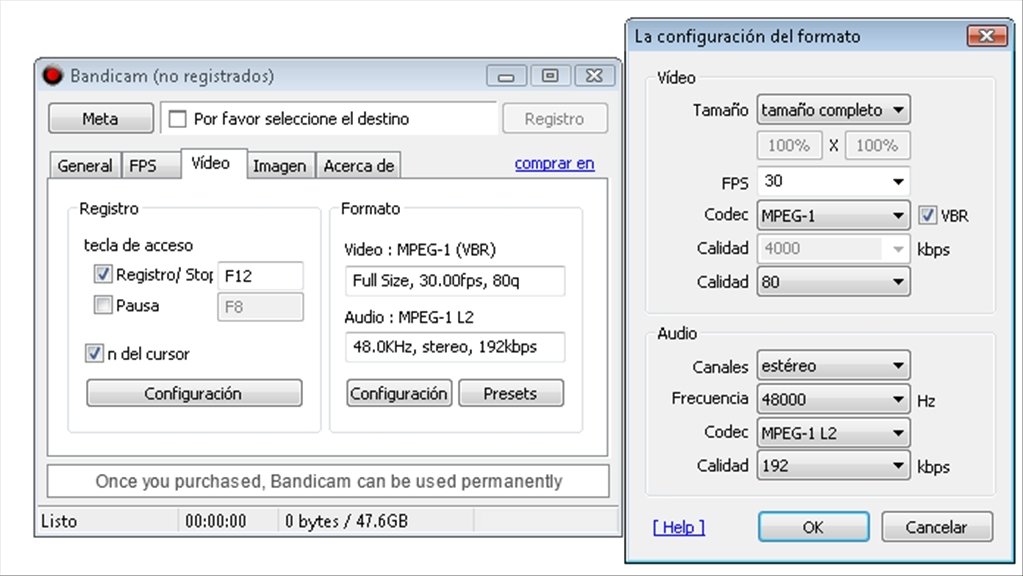Expand the FPS dropdown showing 30
The image size is (1023, 576).
[833, 181]
